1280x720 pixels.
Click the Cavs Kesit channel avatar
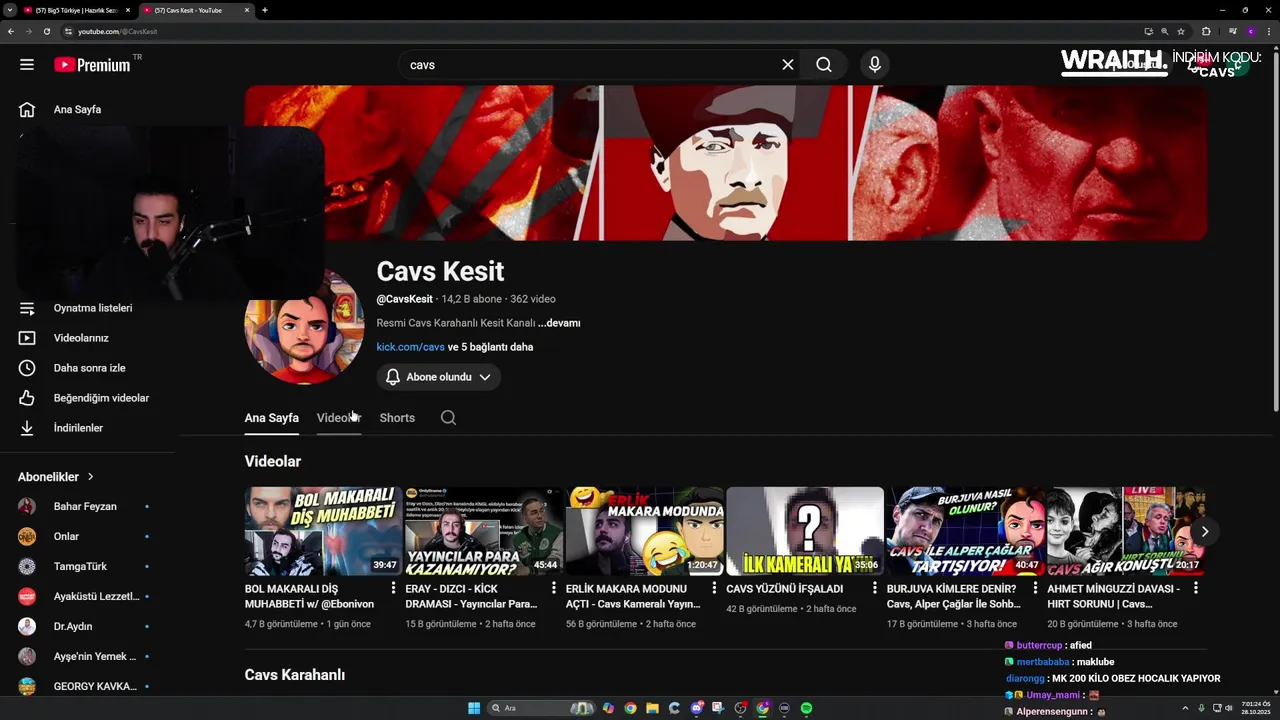304,326
